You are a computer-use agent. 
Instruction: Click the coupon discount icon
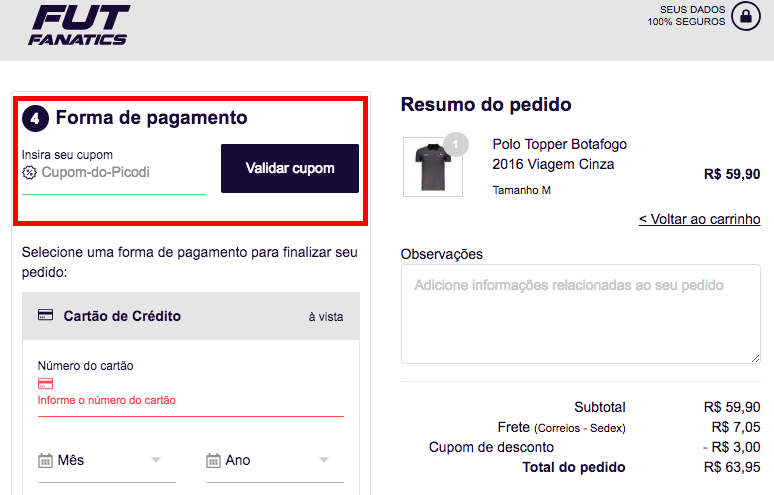coord(29,172)
